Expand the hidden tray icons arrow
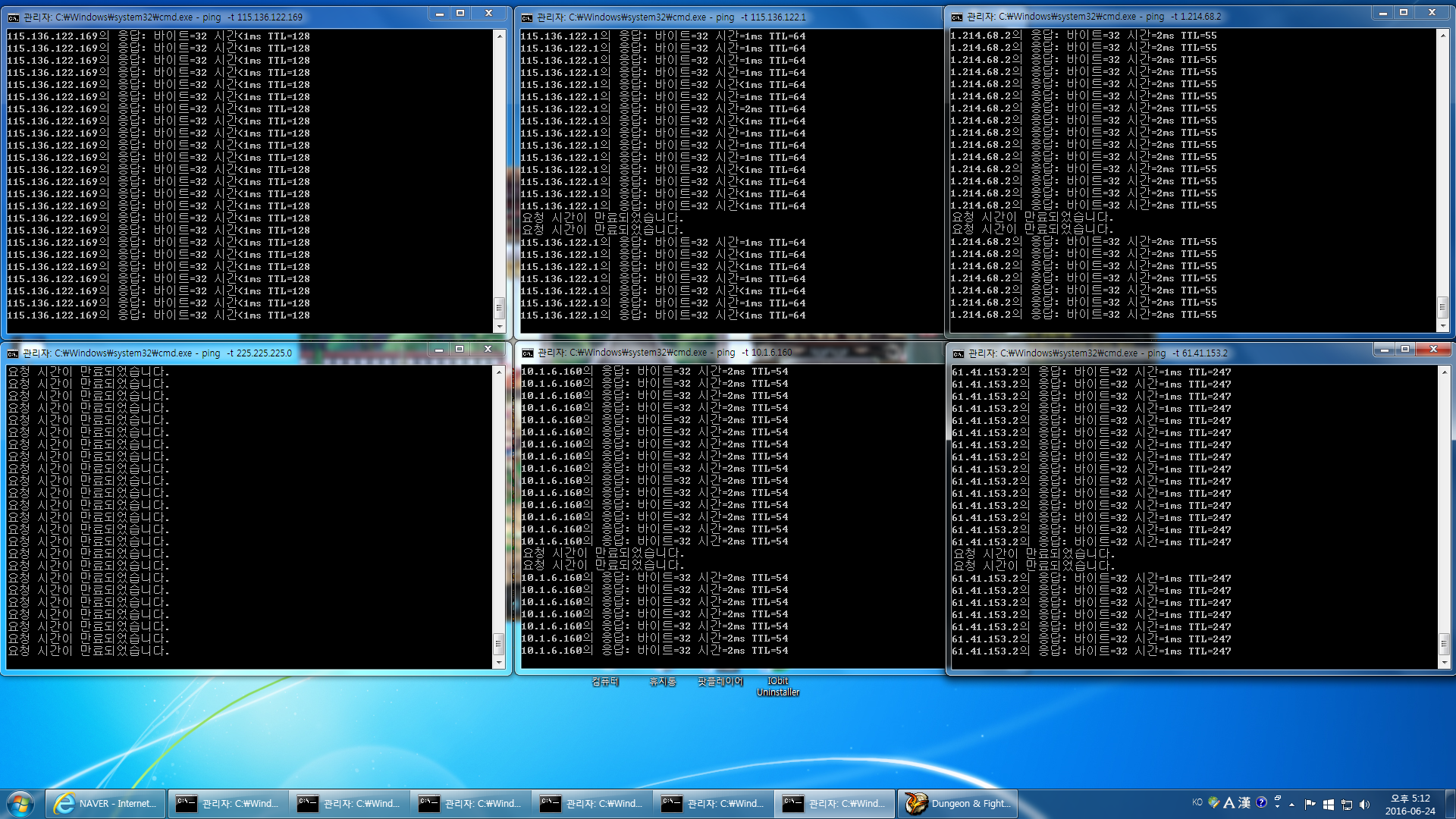 pos(1292,805)
